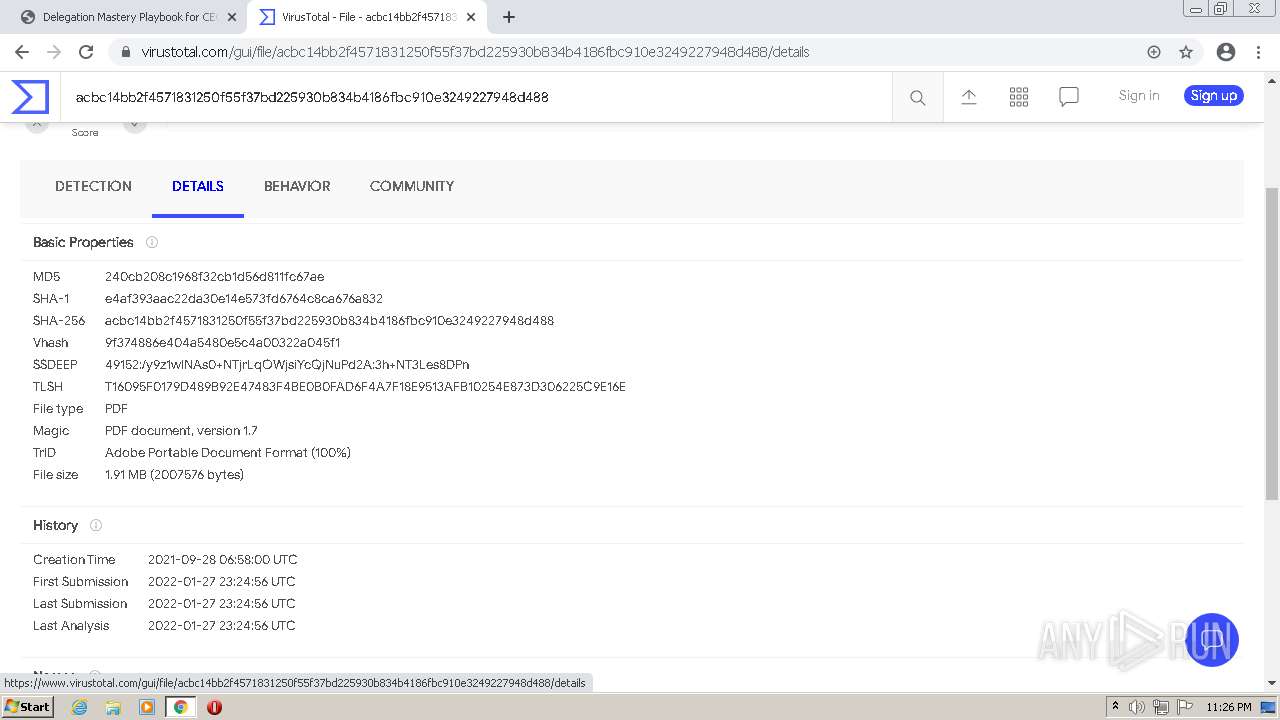
Task: Click the Creation Time 2021-09-28 value
Action: pyautogui.click(x=222, y=560)
